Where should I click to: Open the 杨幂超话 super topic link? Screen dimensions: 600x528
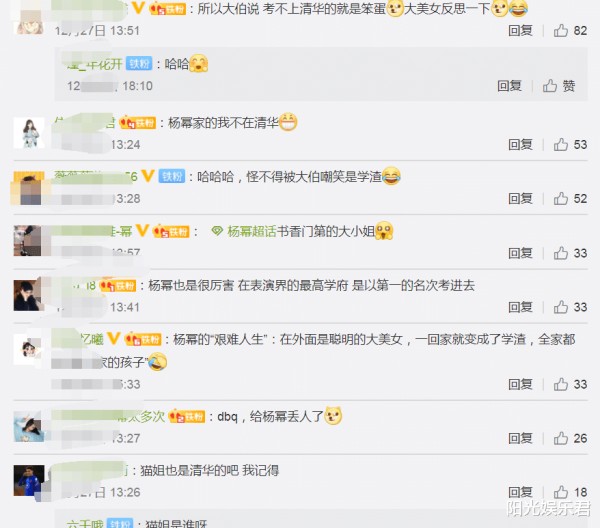click(244, 231)
